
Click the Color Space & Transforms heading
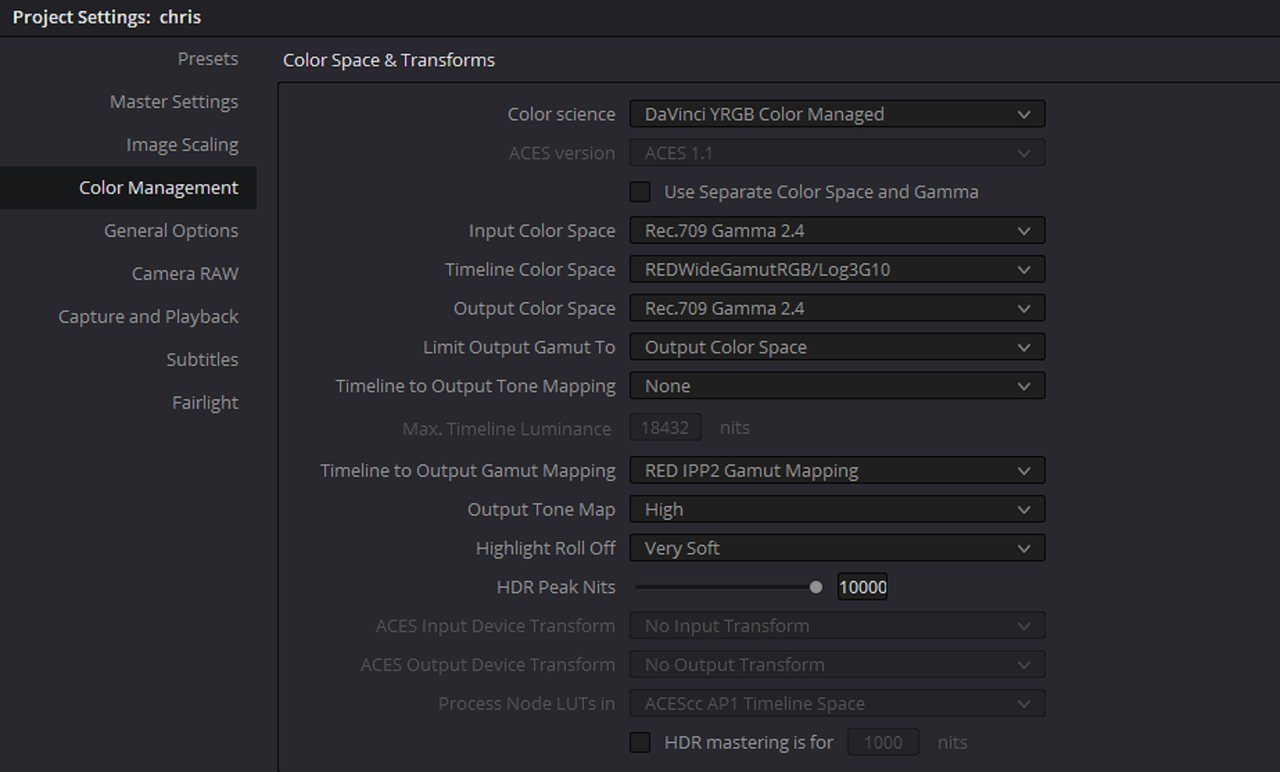(x=389, y=60)
